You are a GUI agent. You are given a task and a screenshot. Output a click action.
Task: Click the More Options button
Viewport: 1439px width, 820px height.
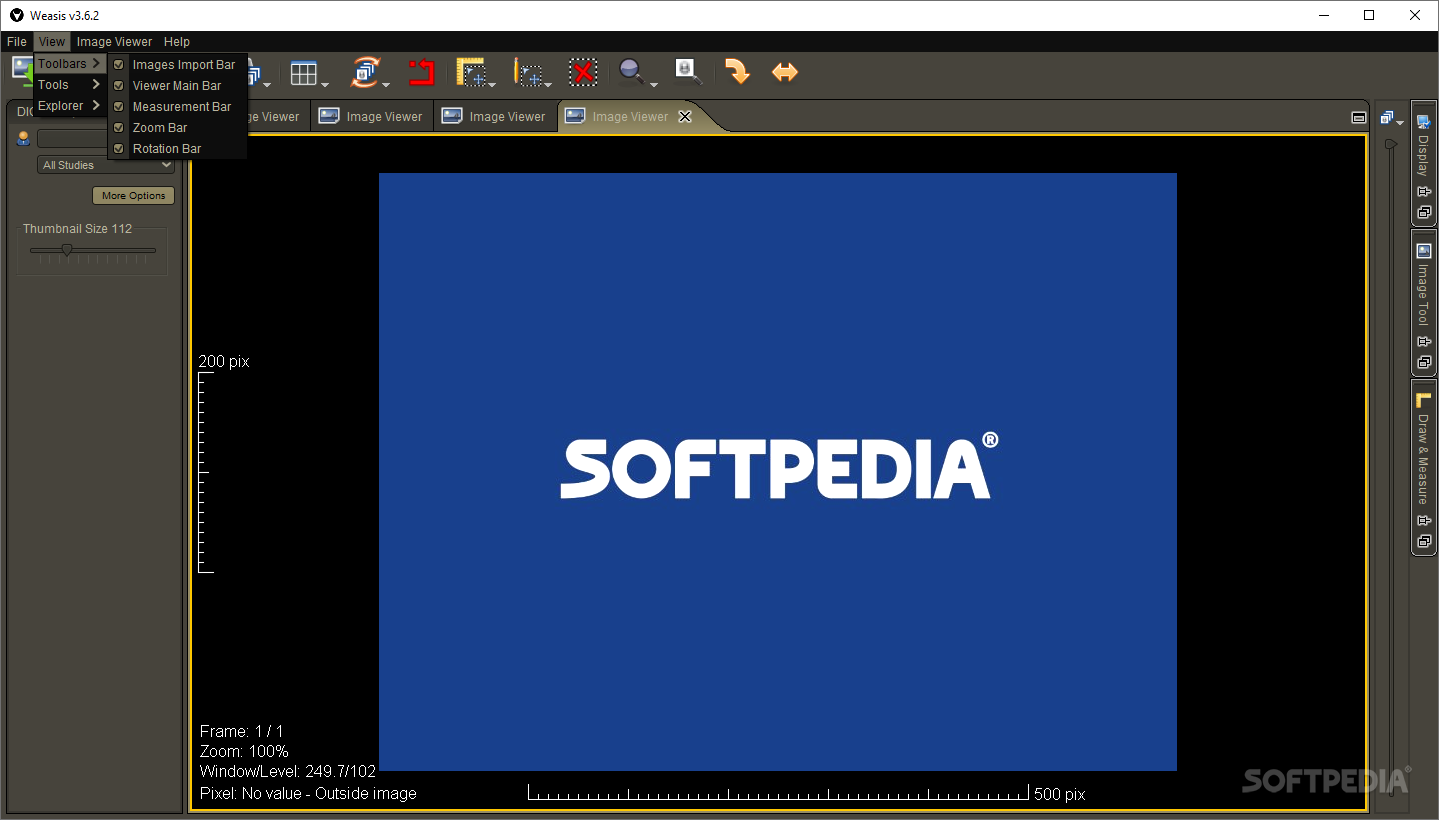click(133, 196)
